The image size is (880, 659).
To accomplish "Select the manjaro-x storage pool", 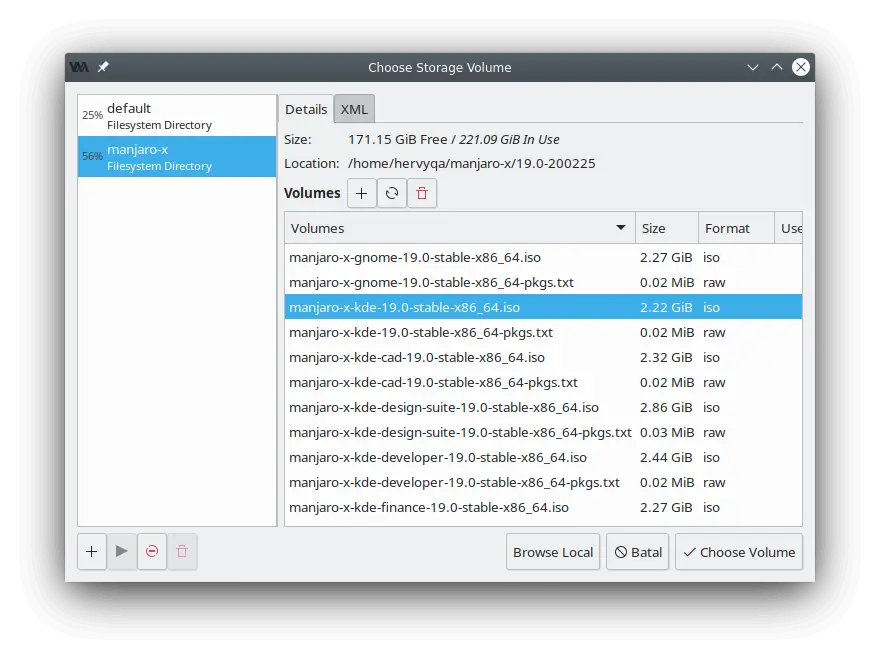I will (x=177, y=157).
